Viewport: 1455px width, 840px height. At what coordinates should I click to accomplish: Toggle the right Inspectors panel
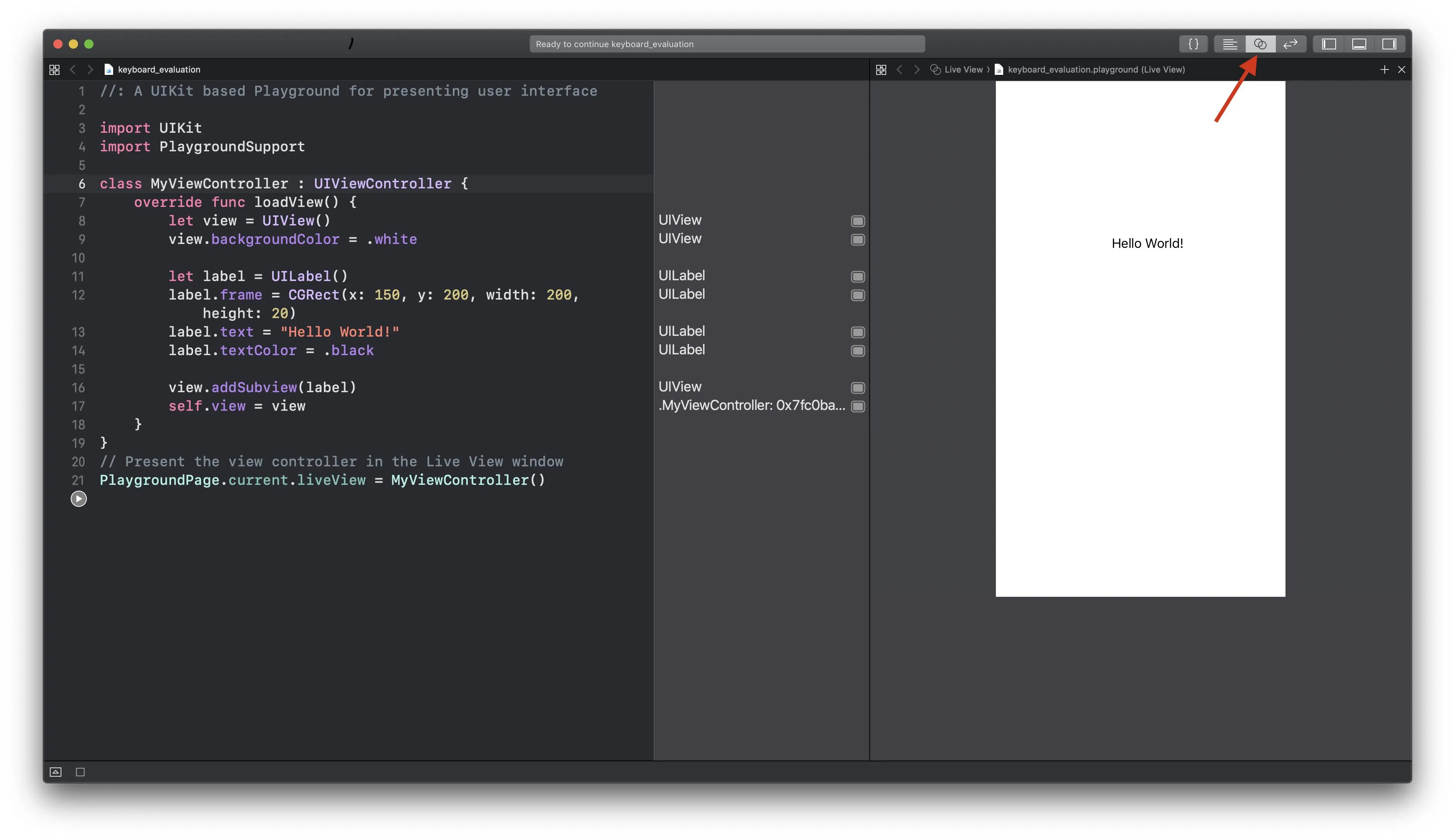click(x=1389, y=44)
